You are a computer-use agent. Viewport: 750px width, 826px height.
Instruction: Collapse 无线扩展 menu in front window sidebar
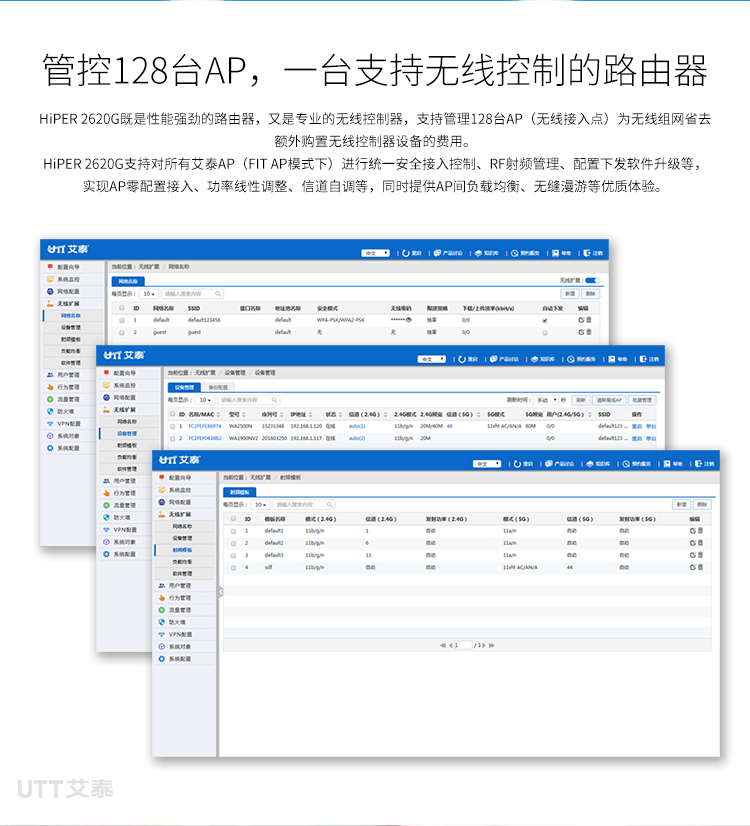click(185, 514)
